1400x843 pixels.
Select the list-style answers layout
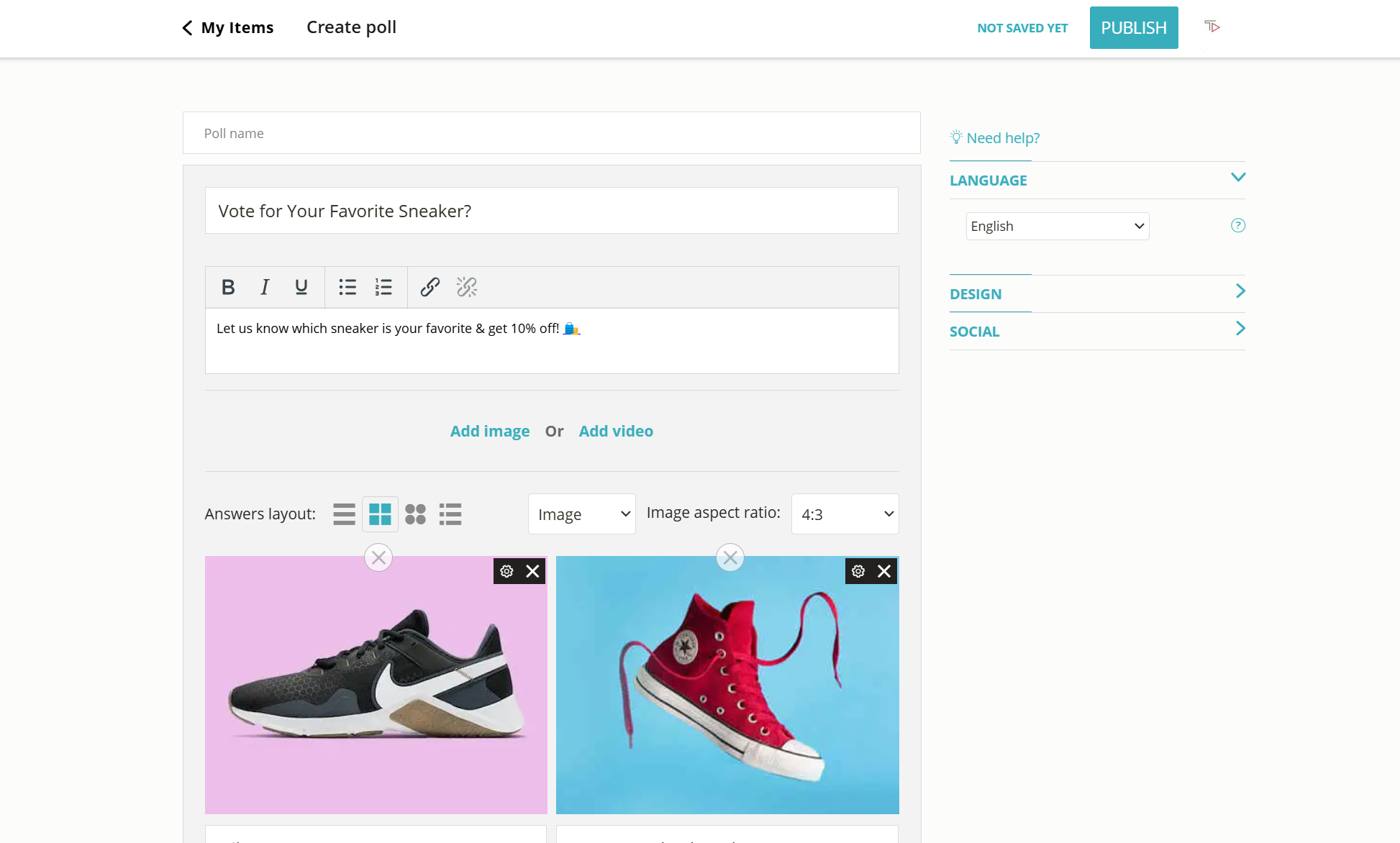(x=451, y=514)
